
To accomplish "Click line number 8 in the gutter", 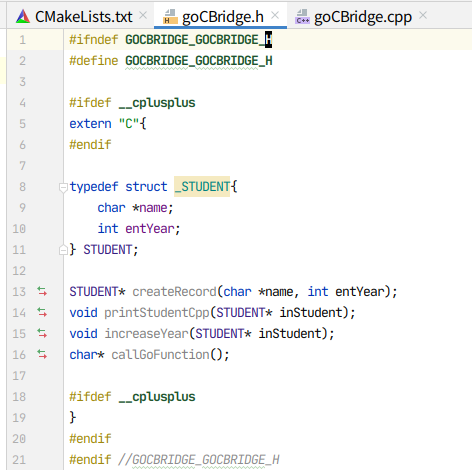I will [22, 187].
